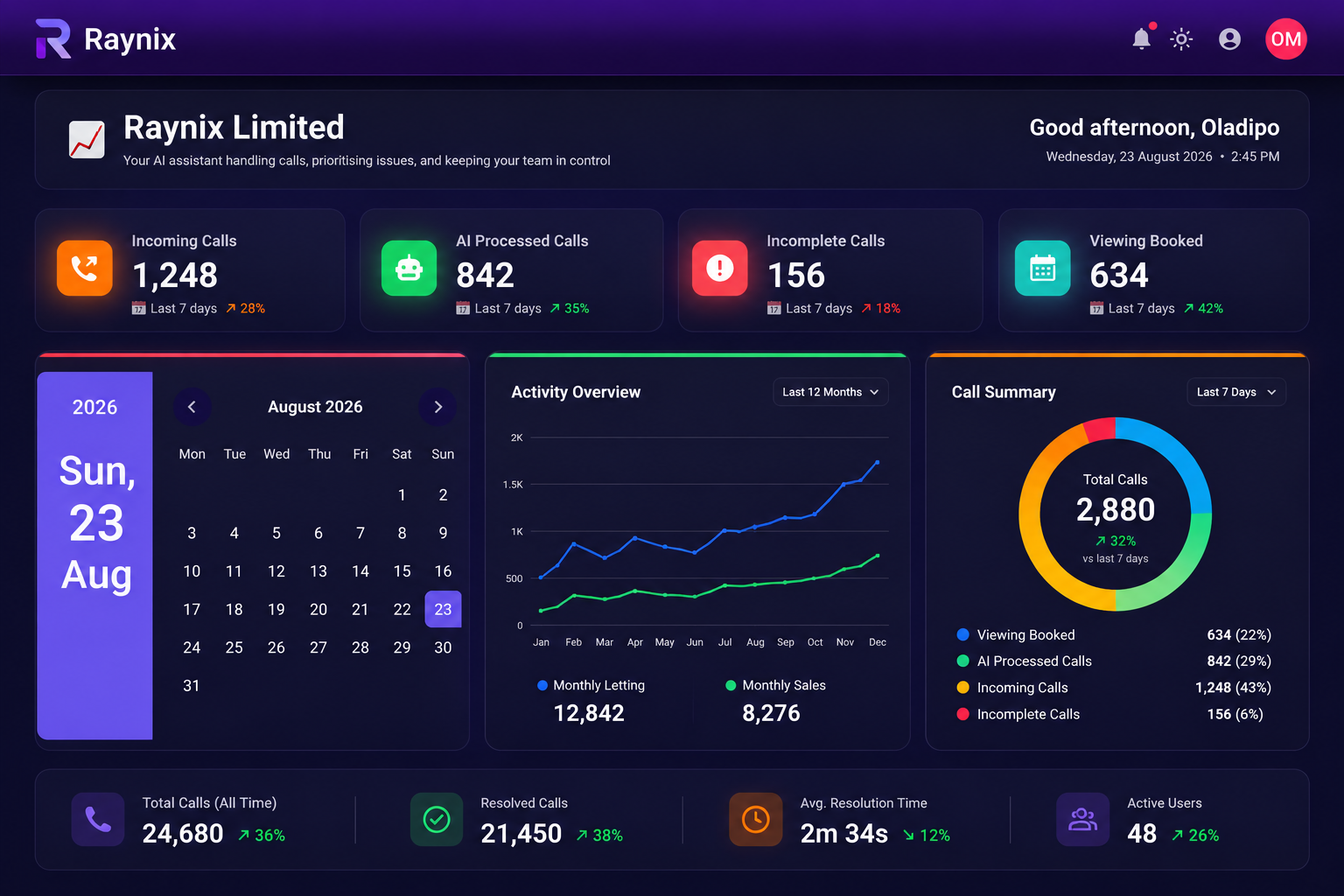This screenshot has height=896, width=1344.
Task: Toggle the Monthly Sales legend series
Action: (x=775, y=685)
